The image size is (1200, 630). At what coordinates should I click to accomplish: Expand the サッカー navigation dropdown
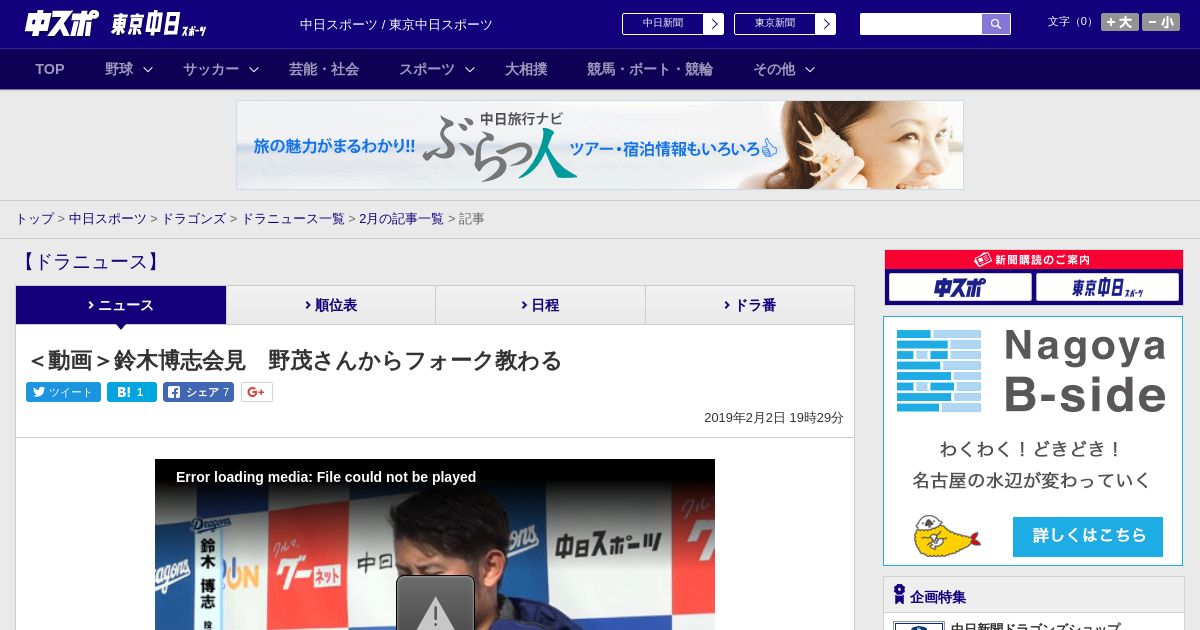[x=221, y=69]
